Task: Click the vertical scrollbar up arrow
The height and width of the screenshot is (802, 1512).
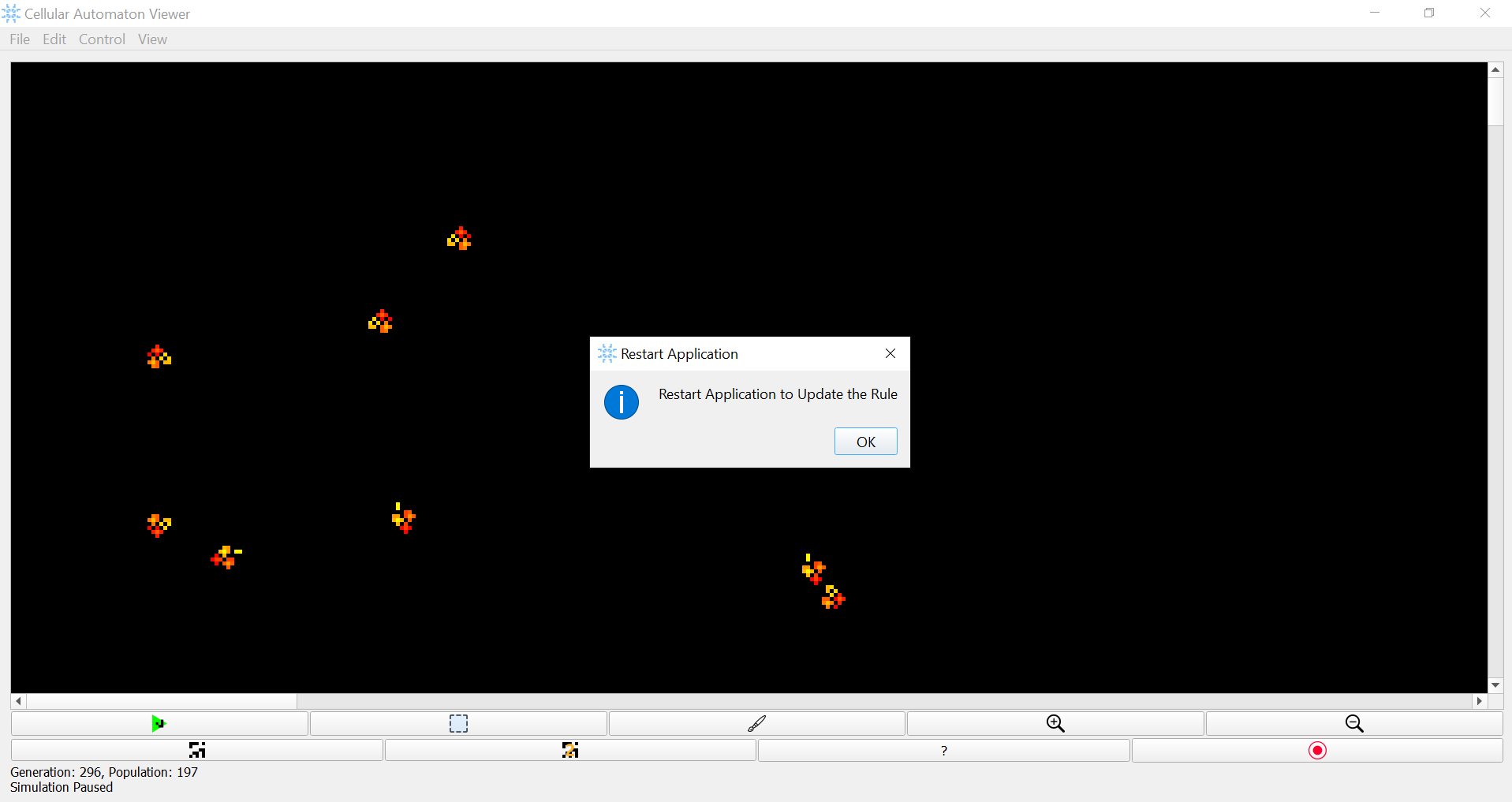Action: [1495, 70]
